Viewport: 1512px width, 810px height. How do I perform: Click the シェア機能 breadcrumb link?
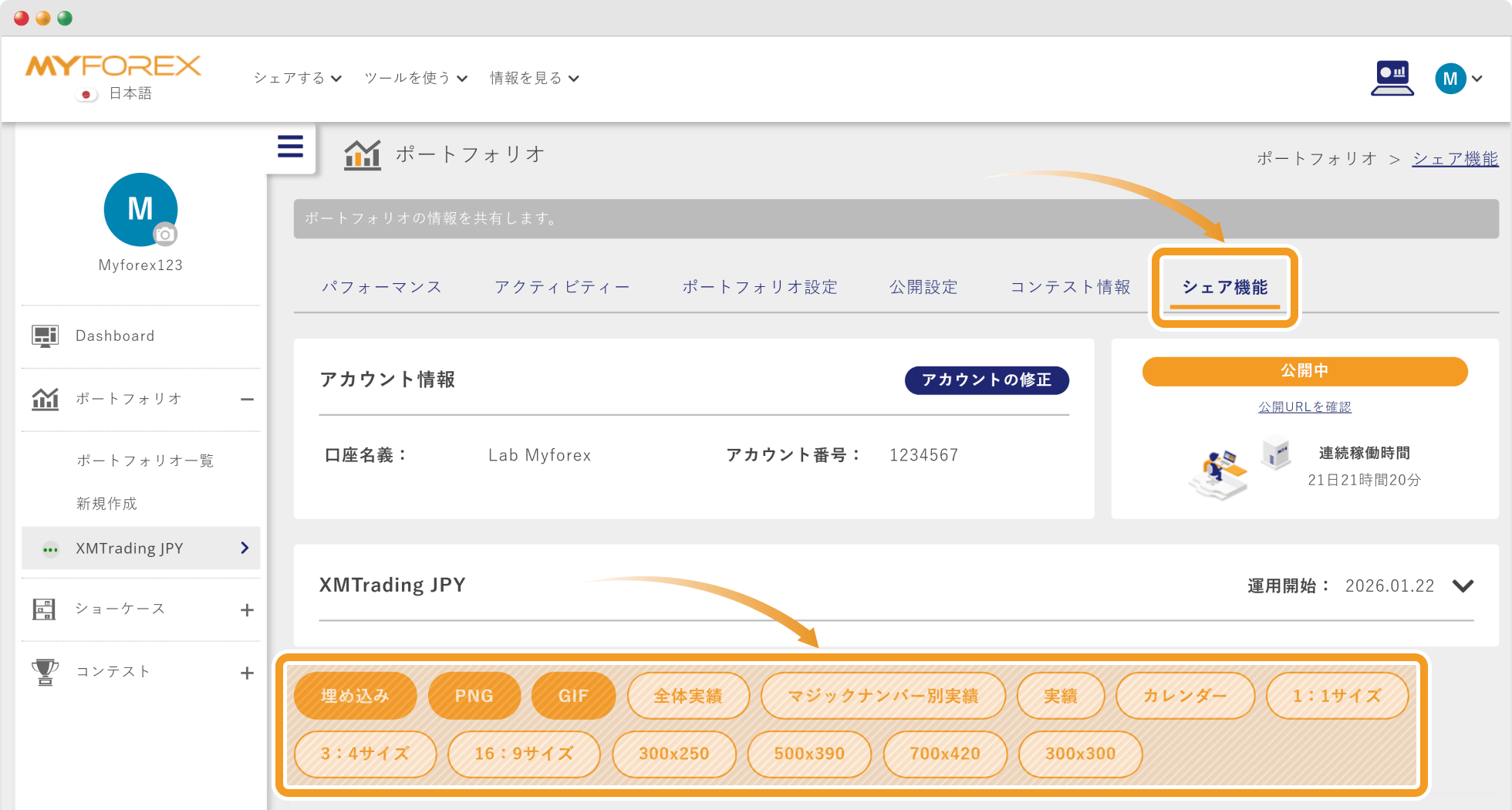[1455, 159]
